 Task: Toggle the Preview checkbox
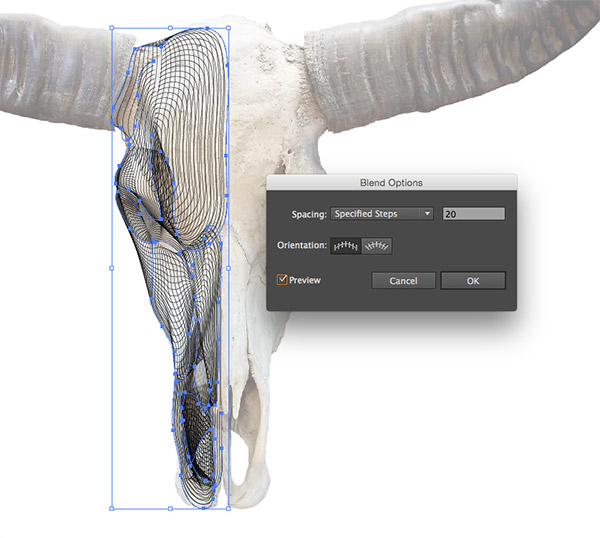click(x=282, y=280)
